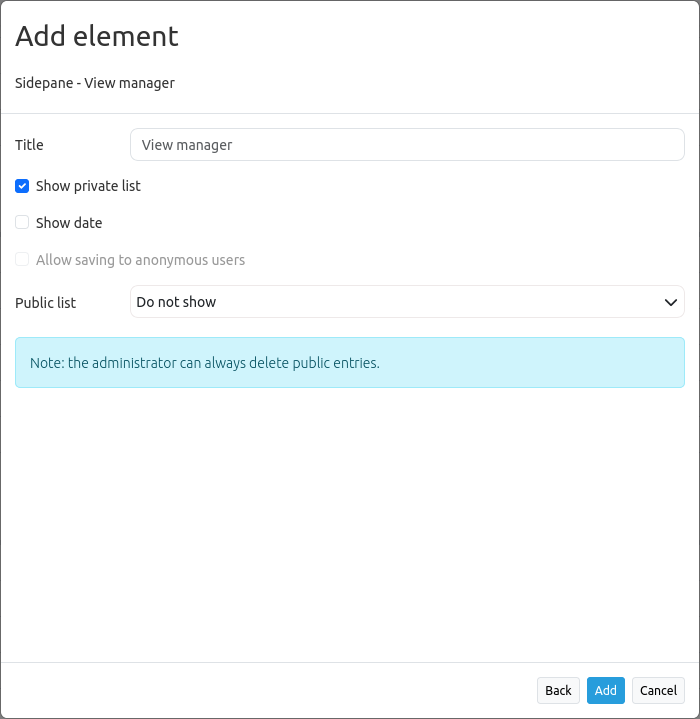Viewport: 700px width, 719px height.
Task: Confirm with the blue Add button
Action: tap(605, 690)
